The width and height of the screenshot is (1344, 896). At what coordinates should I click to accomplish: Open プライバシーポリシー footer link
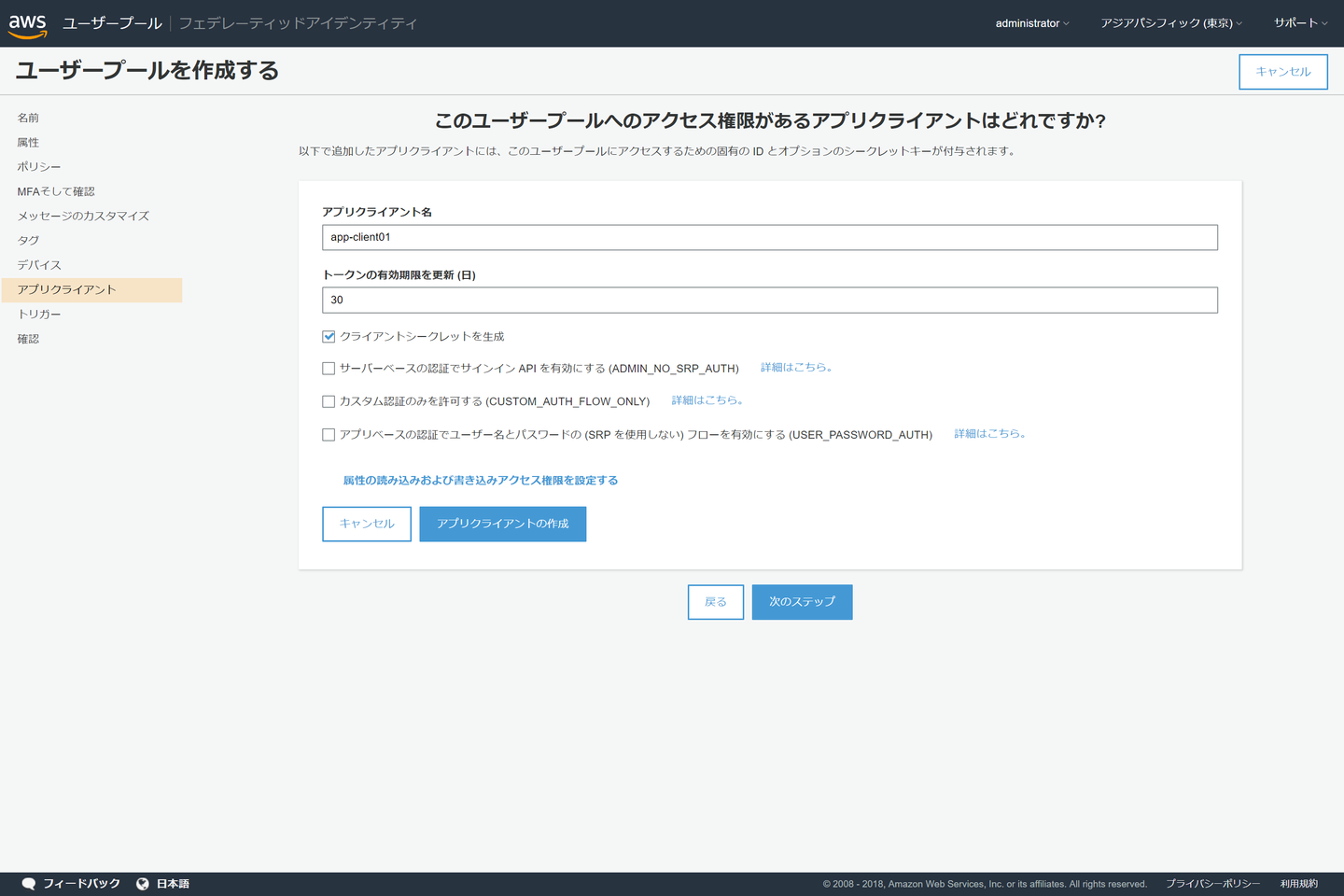1212,884
